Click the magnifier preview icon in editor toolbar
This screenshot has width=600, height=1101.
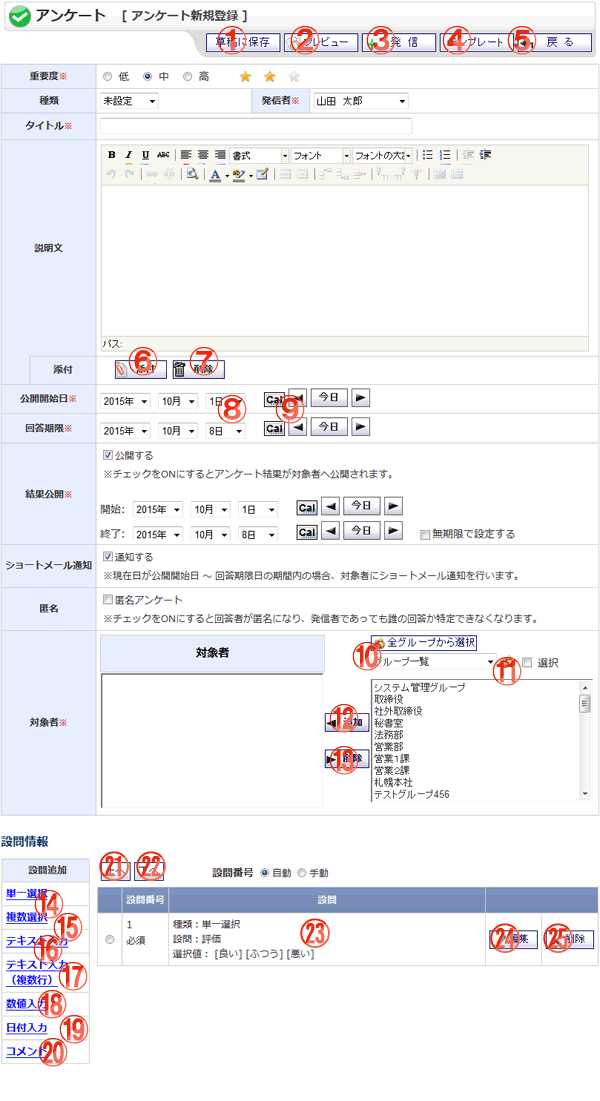coord(192,174)
